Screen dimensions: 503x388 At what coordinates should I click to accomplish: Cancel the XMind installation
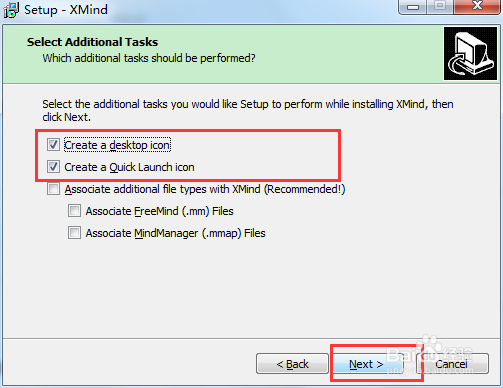click(x=452, y=364)
